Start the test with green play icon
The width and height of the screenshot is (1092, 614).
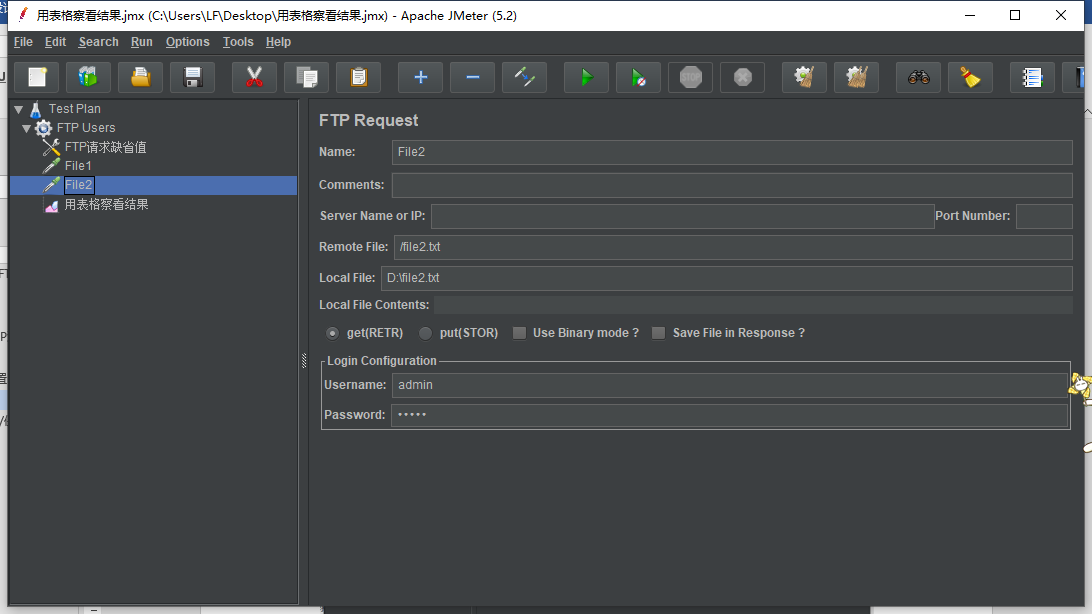tap(586, 77)
